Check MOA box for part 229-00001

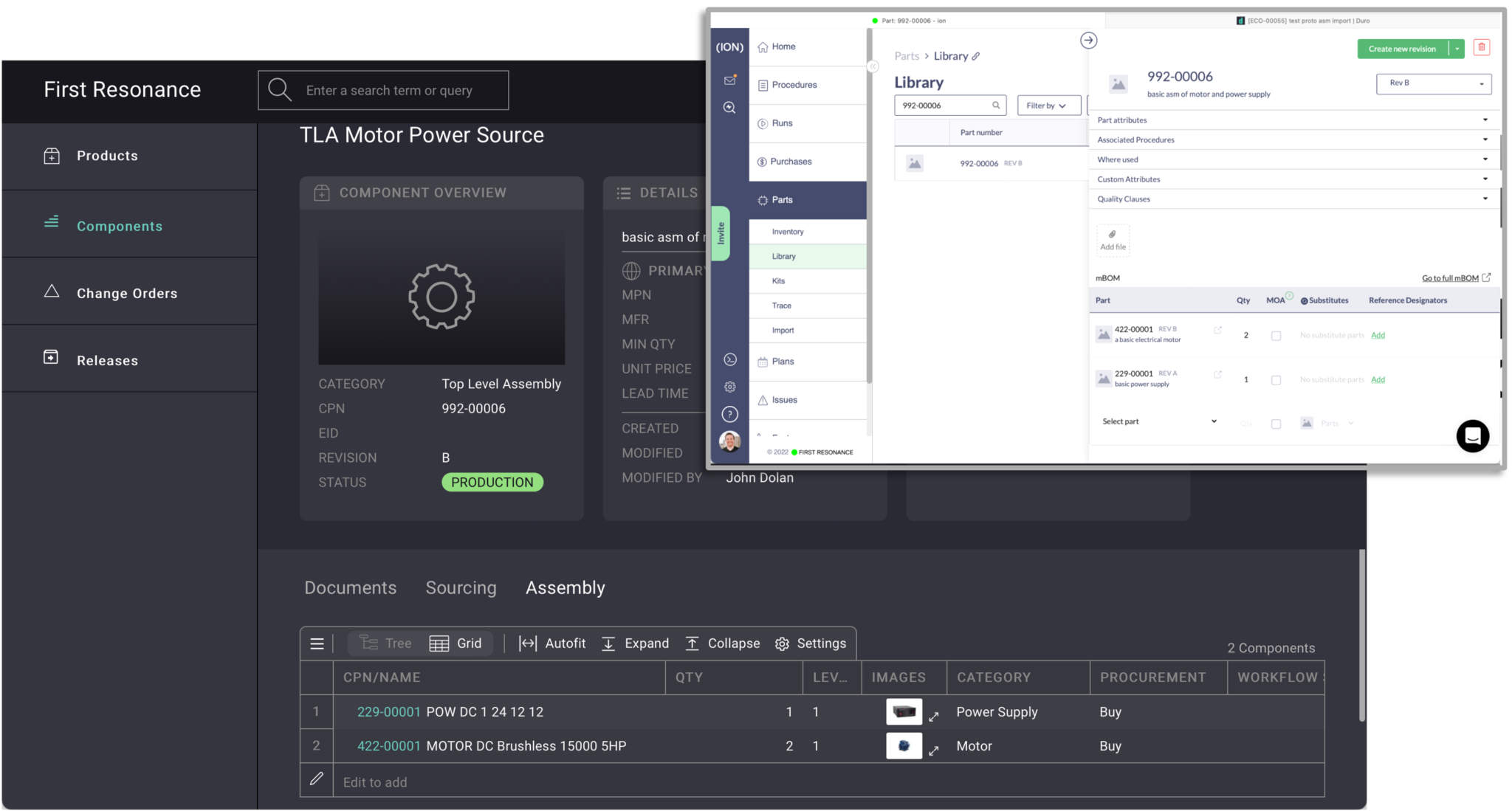(x=1276, y=380)
